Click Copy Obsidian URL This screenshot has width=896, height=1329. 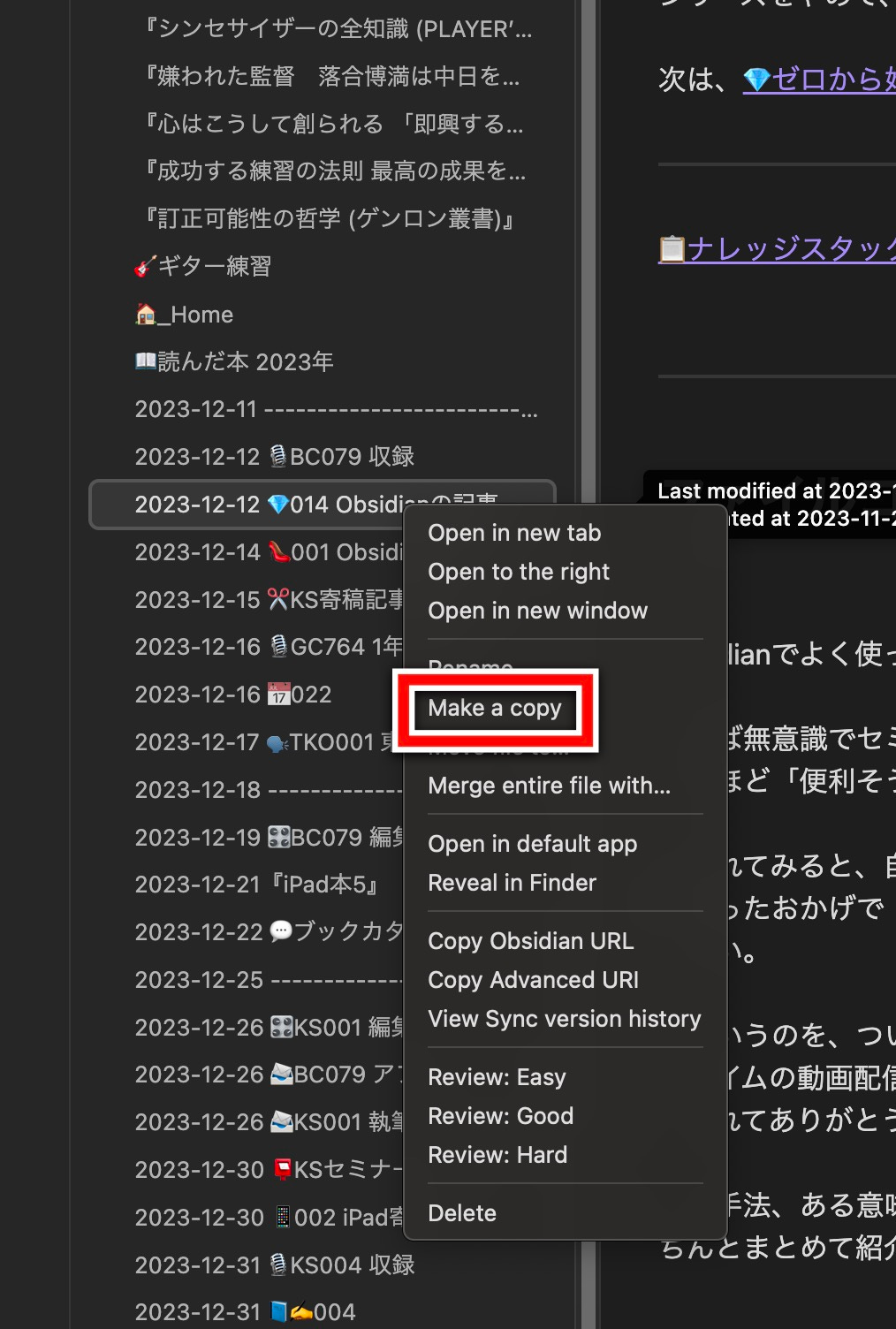[531, 940]
